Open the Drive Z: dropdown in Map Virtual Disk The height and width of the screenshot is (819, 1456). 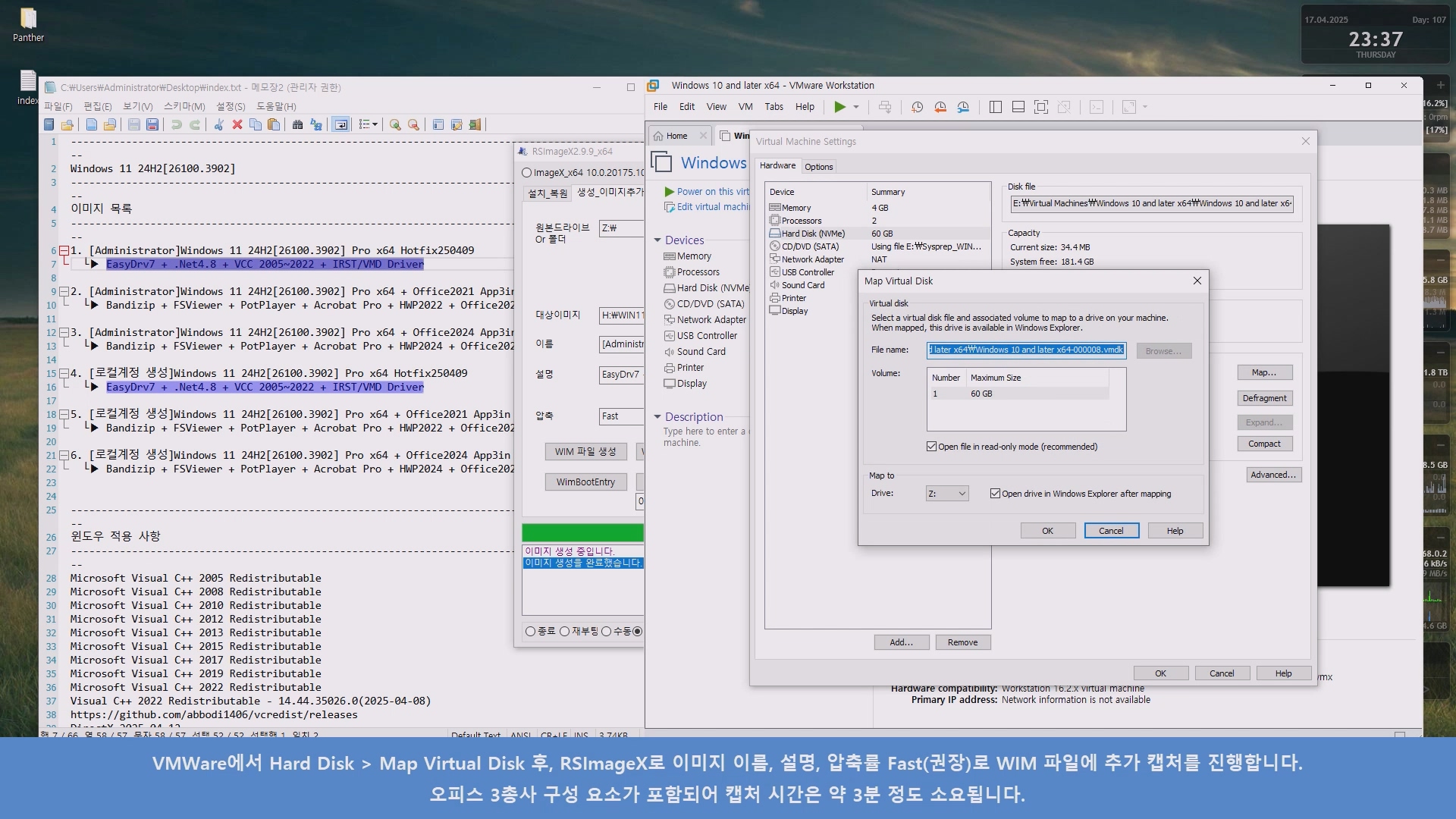click(947, 494)
